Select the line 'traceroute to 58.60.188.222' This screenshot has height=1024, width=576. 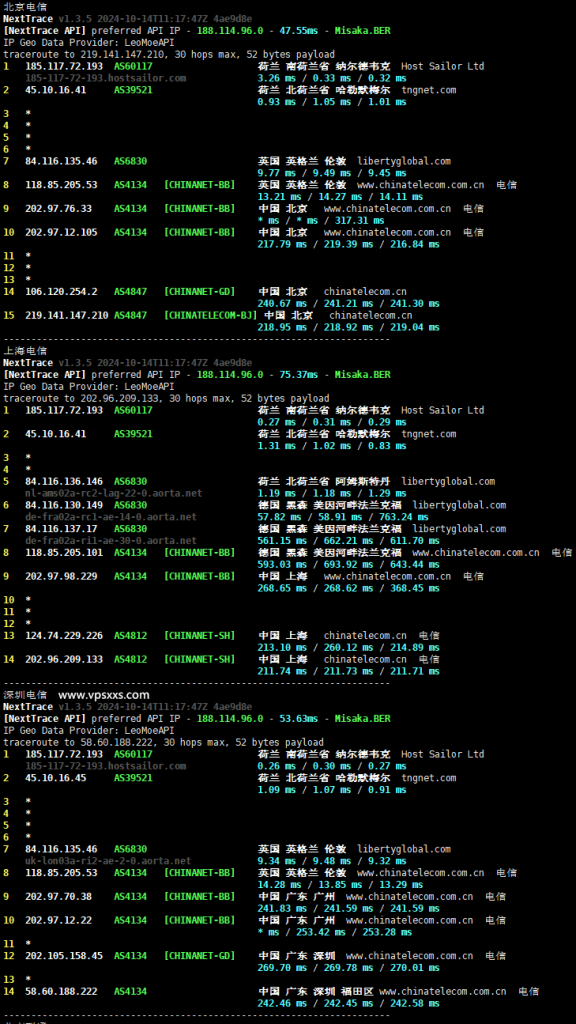[163, 743]
